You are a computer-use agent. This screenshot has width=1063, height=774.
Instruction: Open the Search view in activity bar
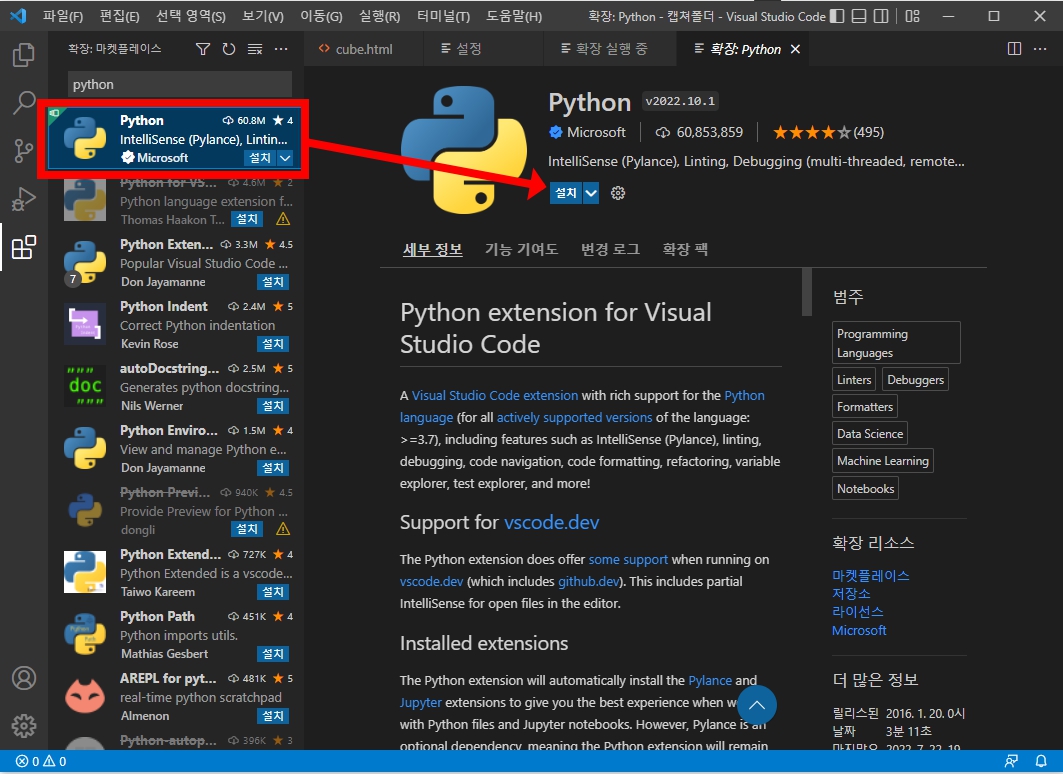coord(24,103)
